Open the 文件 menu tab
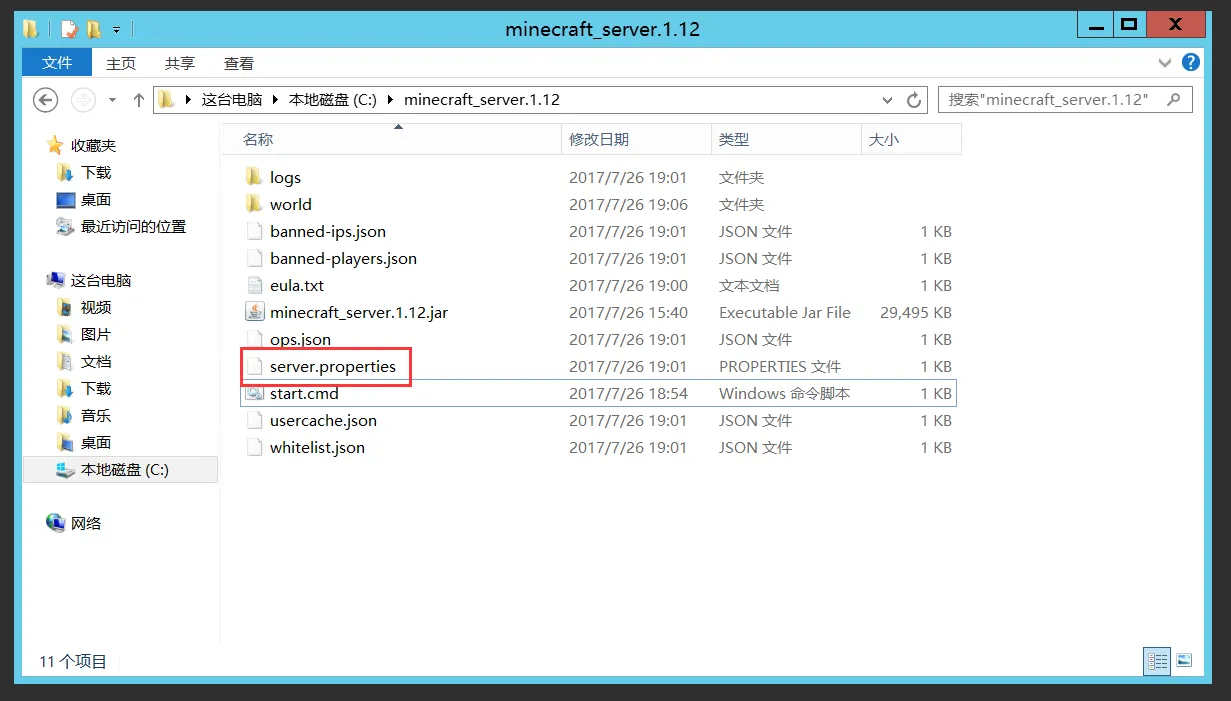The width and height of the screenshot is (1231, 701). click(57, 63)
